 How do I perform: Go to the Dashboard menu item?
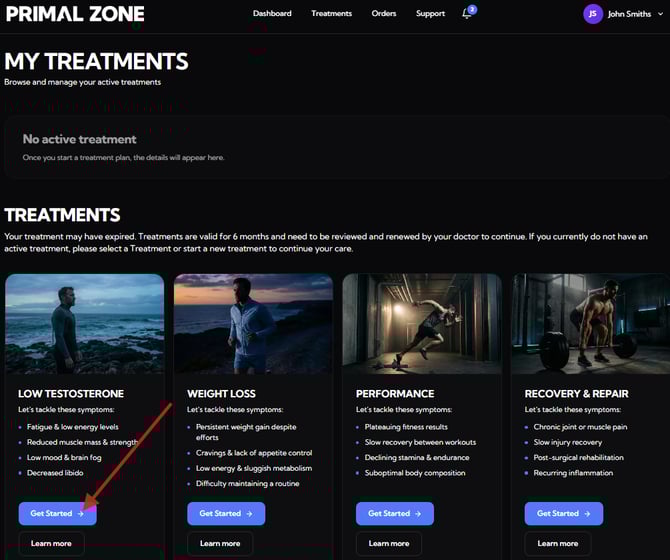[272, 14]
